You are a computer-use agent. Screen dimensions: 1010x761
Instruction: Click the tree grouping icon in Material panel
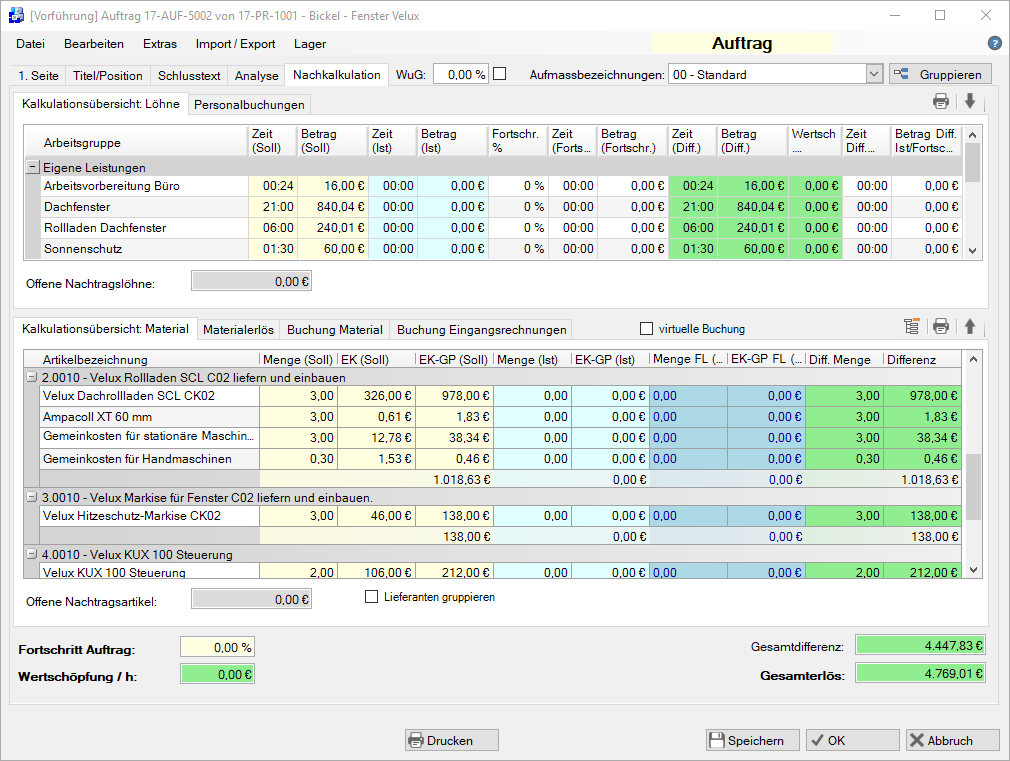coord(911,327)
